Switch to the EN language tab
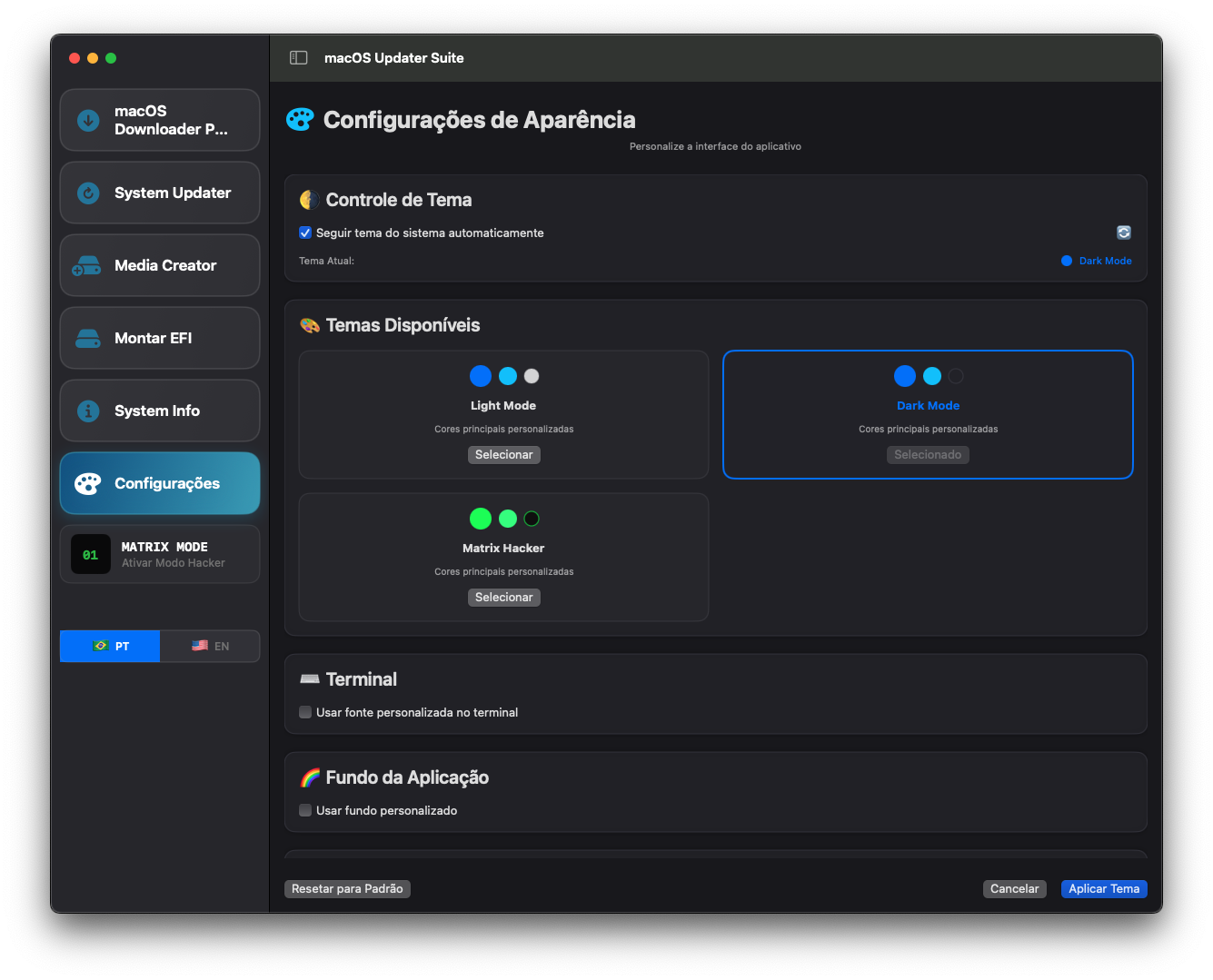1213x980 pixels. pos(210,646)
